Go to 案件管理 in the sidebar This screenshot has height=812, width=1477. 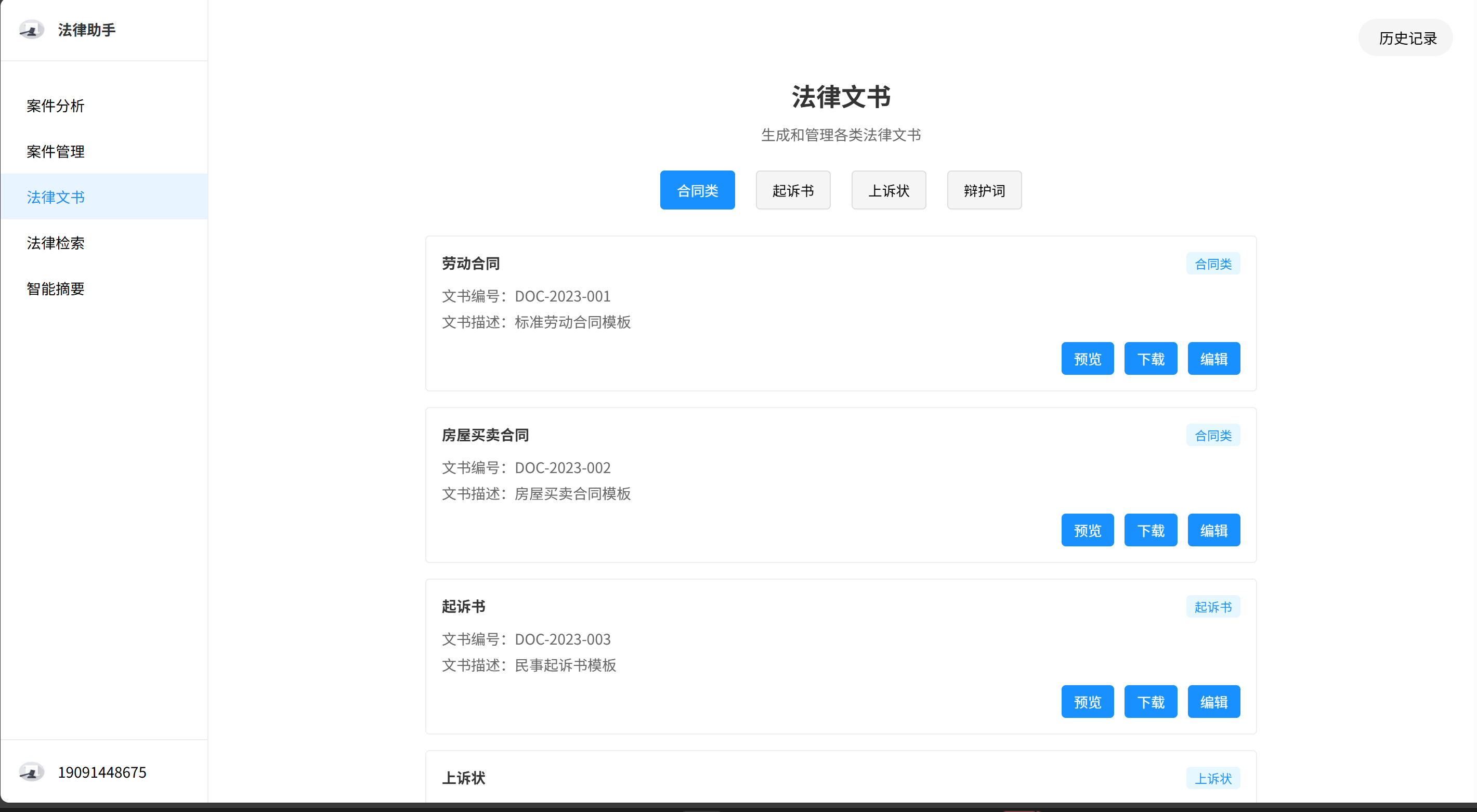click(56, 151)
